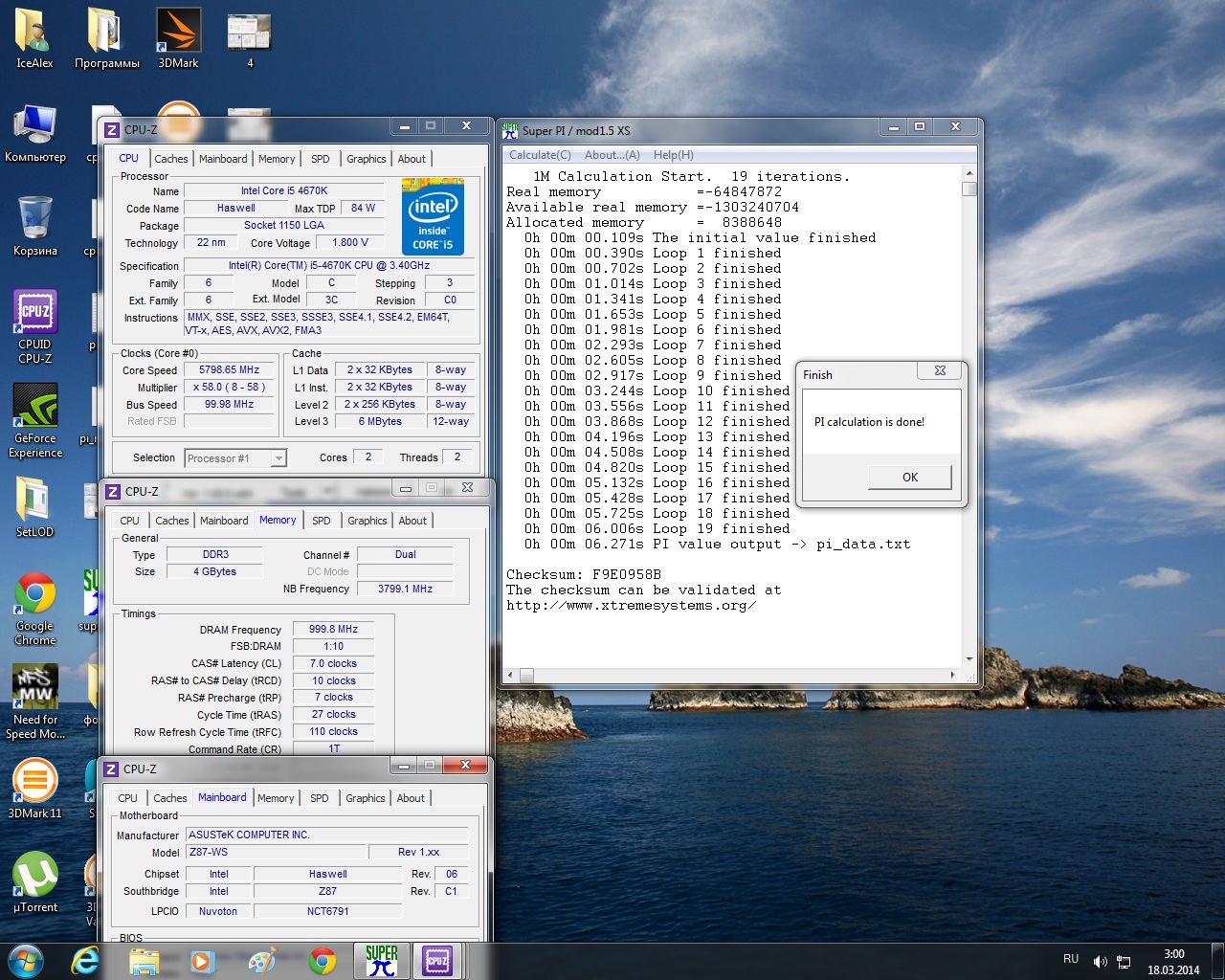Click the Windows Start button
The height and width of the screenshot is (980, 1225).
26,961
